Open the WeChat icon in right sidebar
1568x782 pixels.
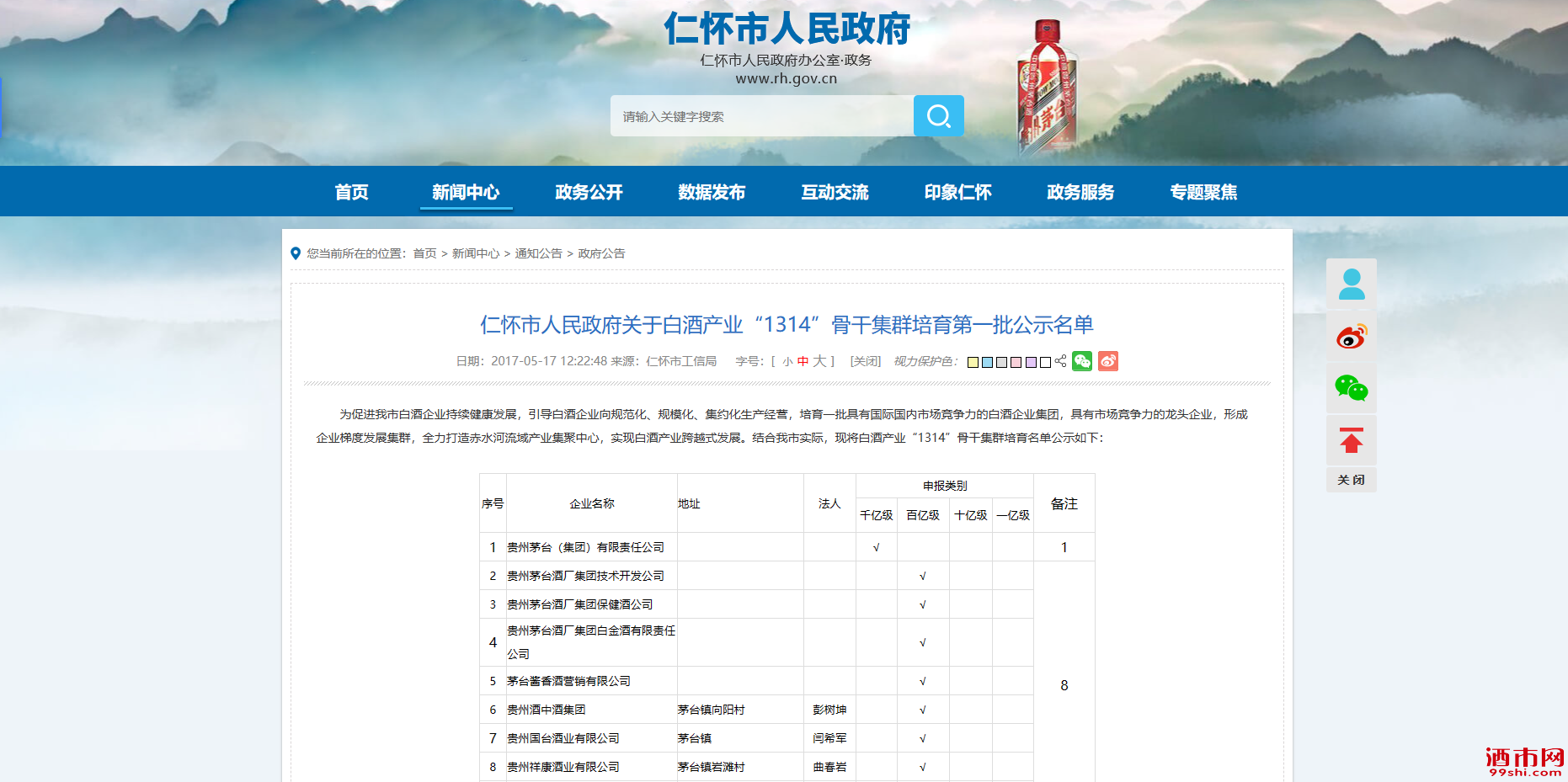1351,388
